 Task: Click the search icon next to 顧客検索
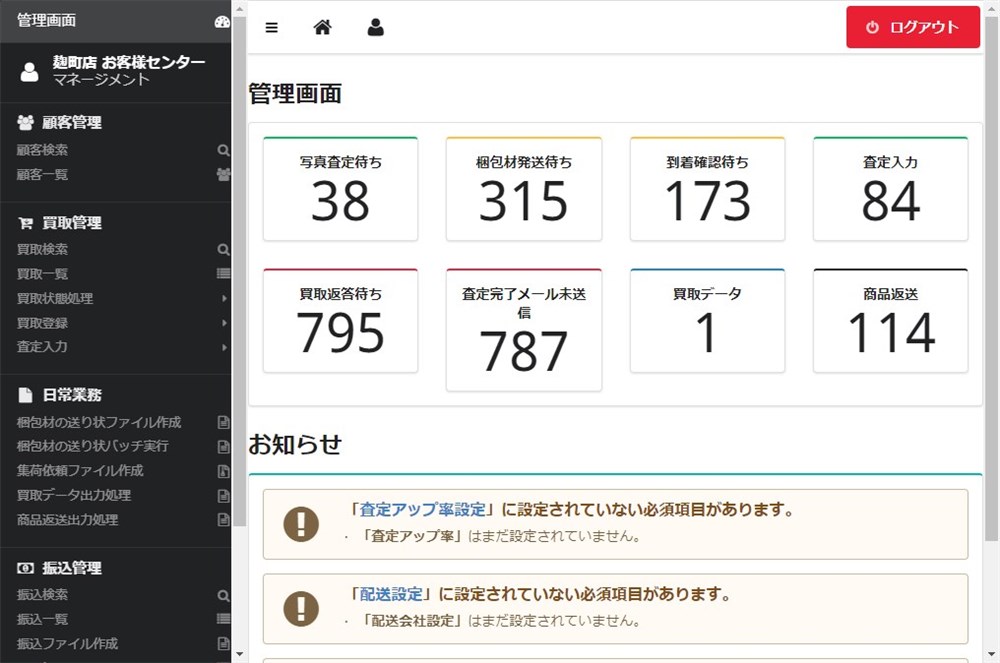coord(222,150)
